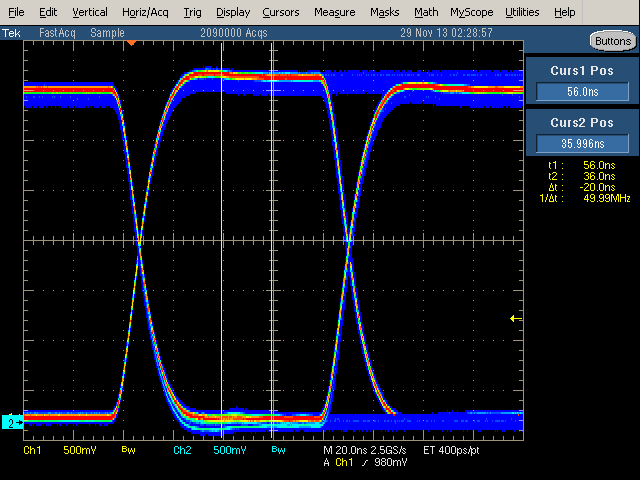Screen dimensions: 640x480
Task: Click the channel 2 ground reference marker
Action: pyautogui.click(x=12, y=422)
